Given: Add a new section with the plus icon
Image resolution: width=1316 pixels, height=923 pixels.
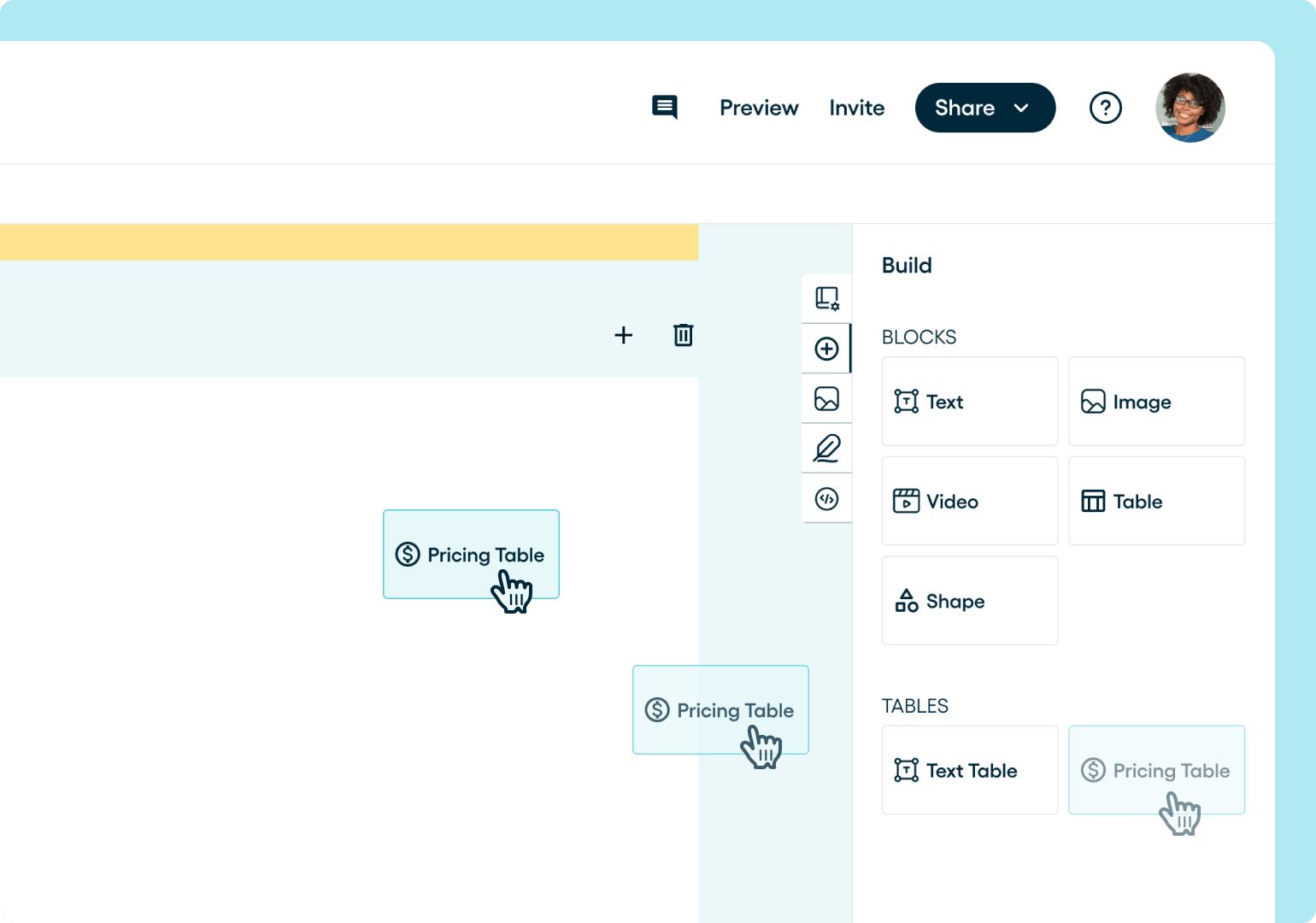Looking at the screenshot, I should click(x=624, y=335).
